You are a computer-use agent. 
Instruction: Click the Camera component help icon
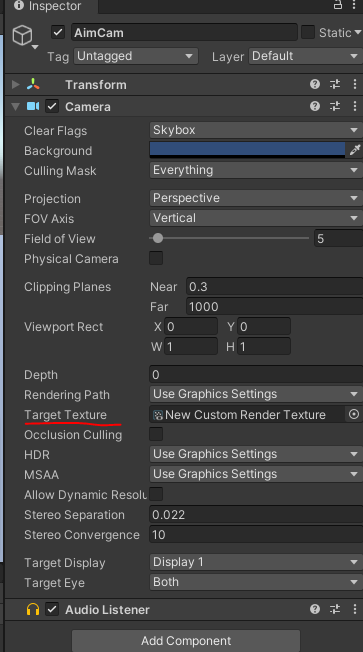(315, 106)
